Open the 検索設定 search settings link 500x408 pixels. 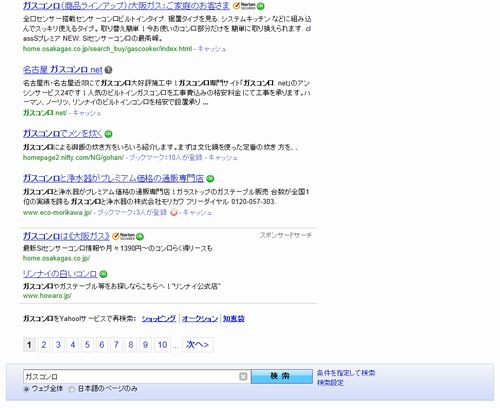[x=330, y=383]
